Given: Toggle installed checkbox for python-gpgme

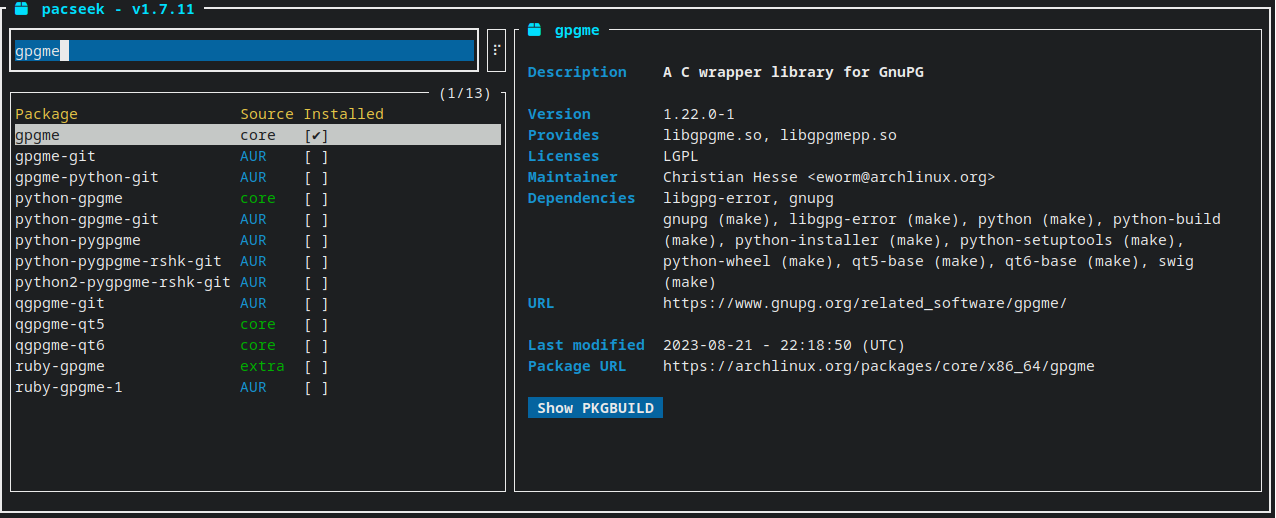Looking at the screenshot, I should click(316, 198).
